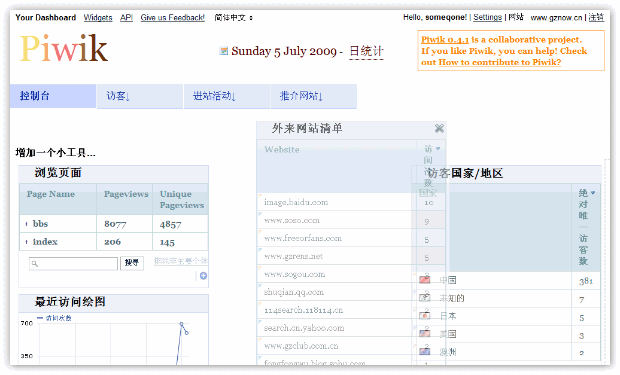
Task: Open the calendar icon beside the date
Action: (x=224, y=51)
